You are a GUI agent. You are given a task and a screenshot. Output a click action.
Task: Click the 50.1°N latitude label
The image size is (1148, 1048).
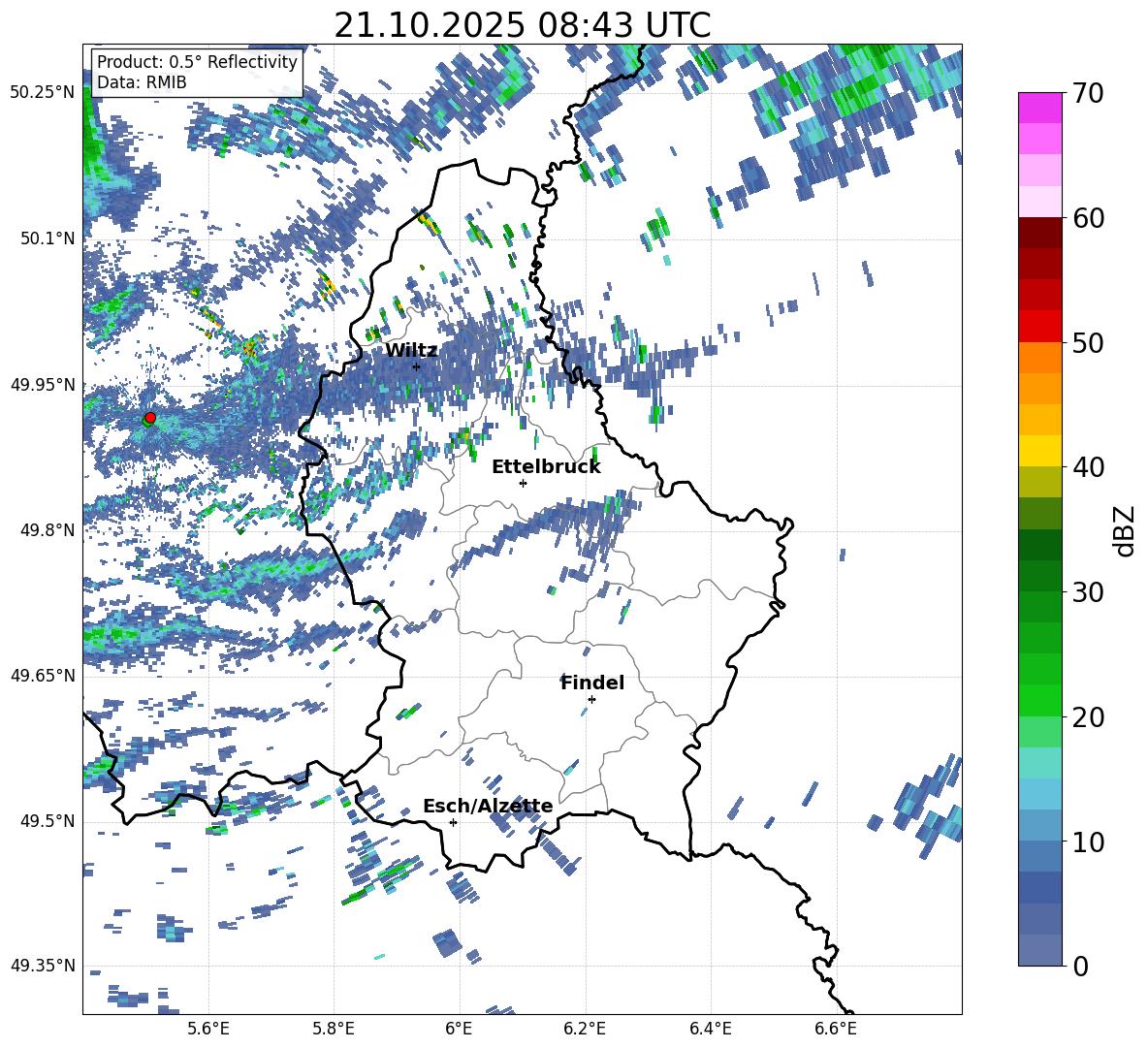(48, 238)
